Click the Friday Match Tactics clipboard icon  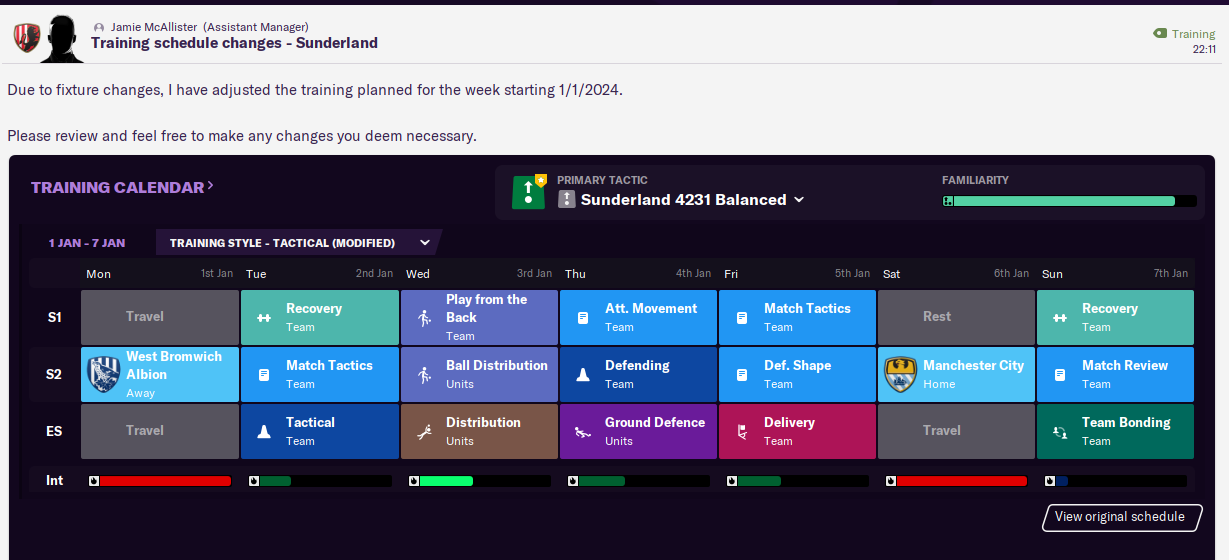coord(742,317)
